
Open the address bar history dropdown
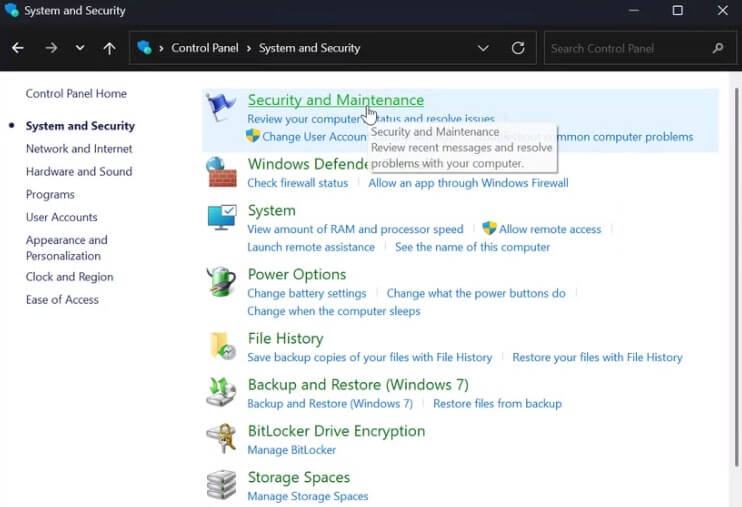[x=484, y=48]
